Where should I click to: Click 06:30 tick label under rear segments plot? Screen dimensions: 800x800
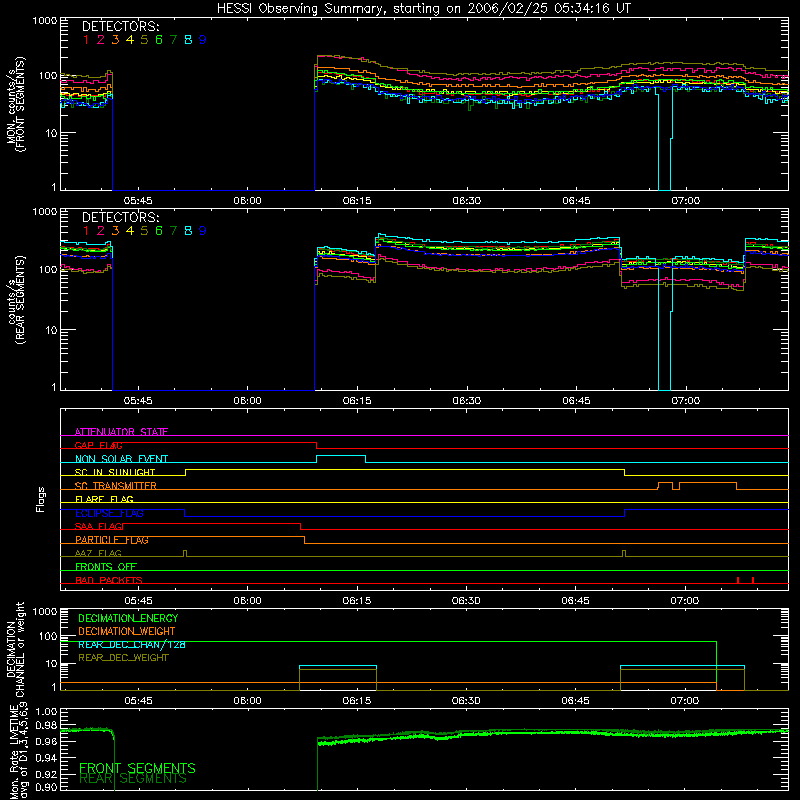pos(466,401)
